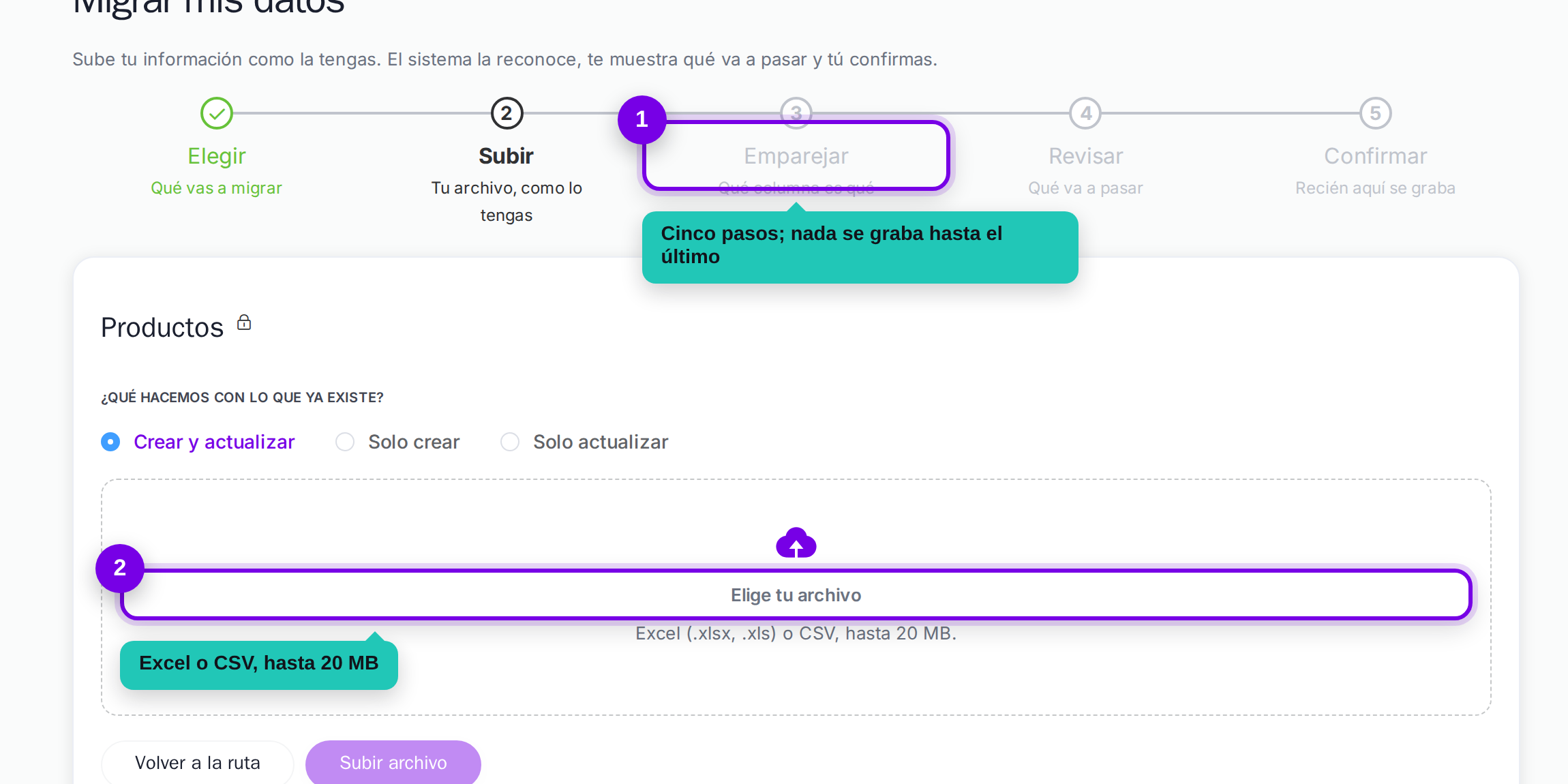Go to the Revisar step label
The image size is (1568, 784).
tap(1086, 156)
